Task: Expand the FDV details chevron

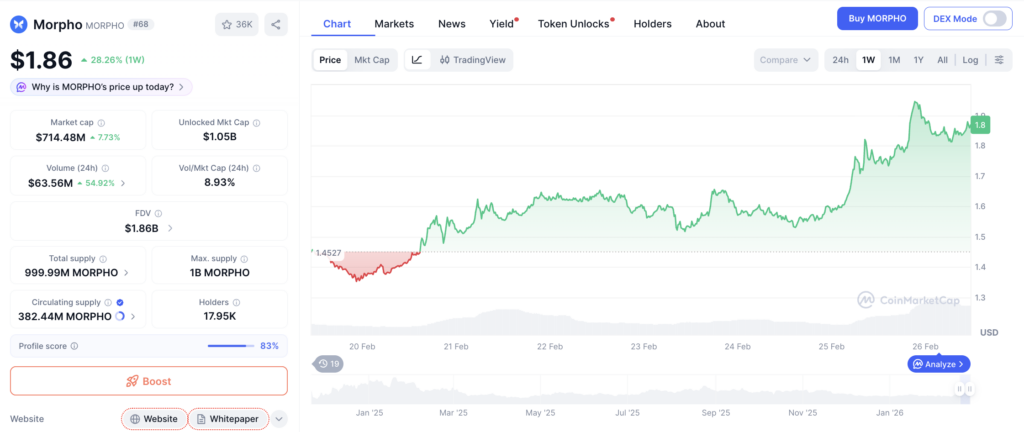Action: point(170,228)
